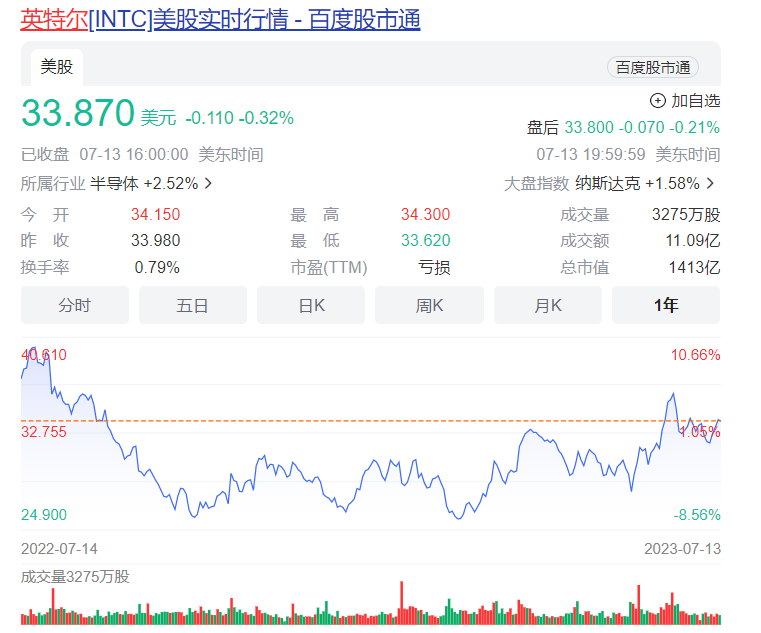Switch chart to 分时 view
This screenshot has height=633, width=761.
[75, 305]
